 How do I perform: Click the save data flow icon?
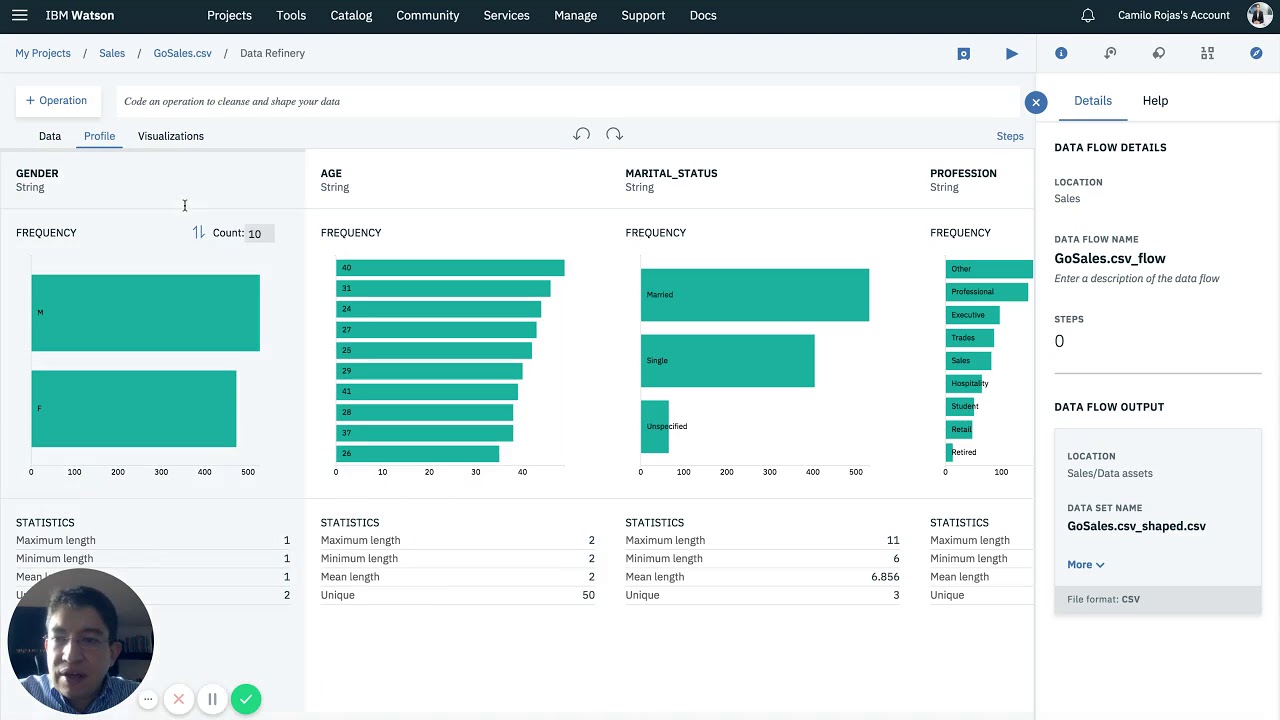click(x=964, y=54)
